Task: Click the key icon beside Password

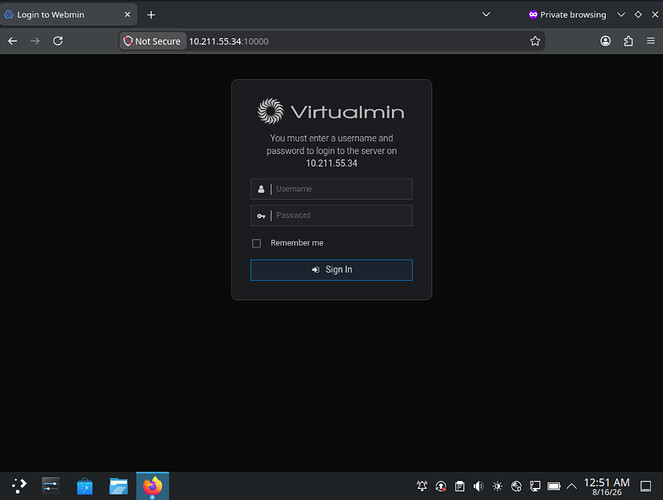Action: [261, 216]
